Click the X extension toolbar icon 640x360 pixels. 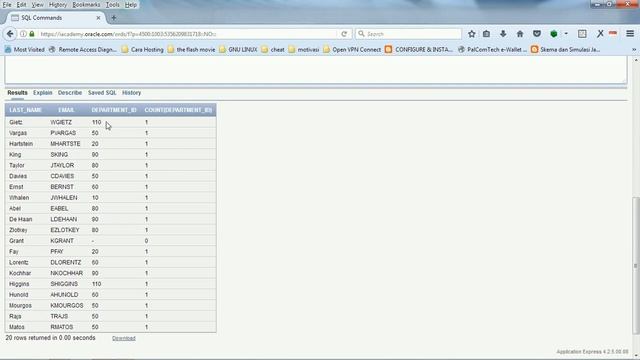pyautogui.click(x=600, y=34)
